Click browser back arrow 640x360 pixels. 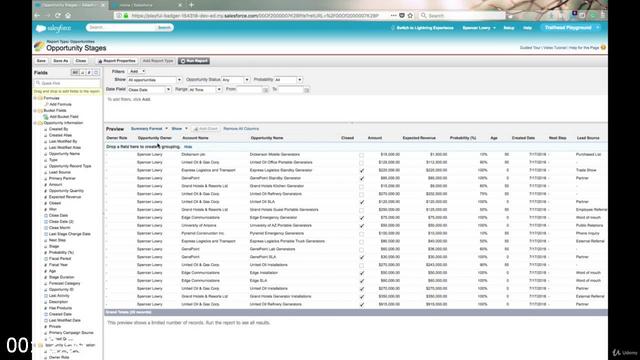click(x=38, y=16)
